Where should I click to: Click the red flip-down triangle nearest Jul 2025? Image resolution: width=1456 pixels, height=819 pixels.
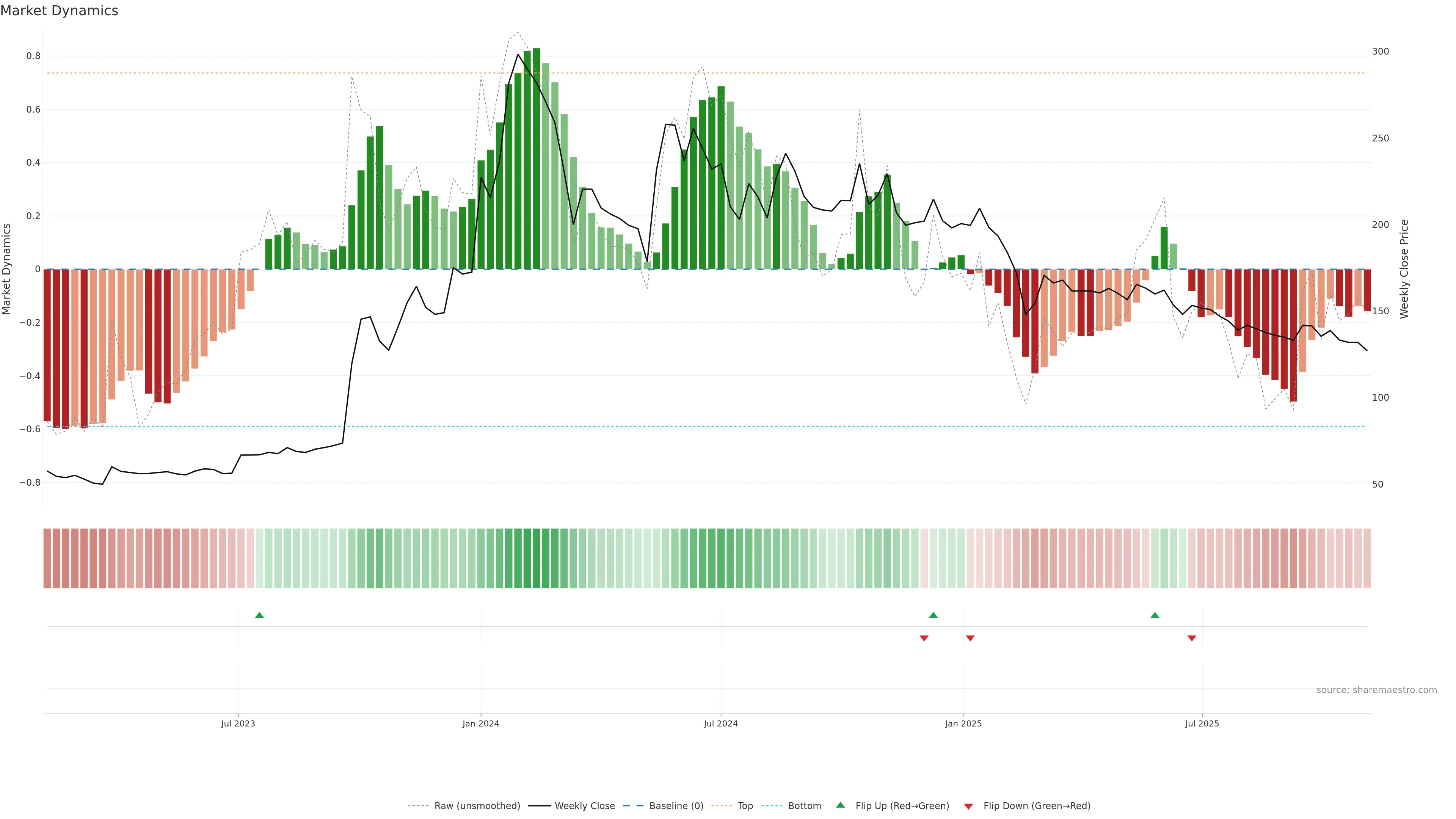[x=1191, y=638]
